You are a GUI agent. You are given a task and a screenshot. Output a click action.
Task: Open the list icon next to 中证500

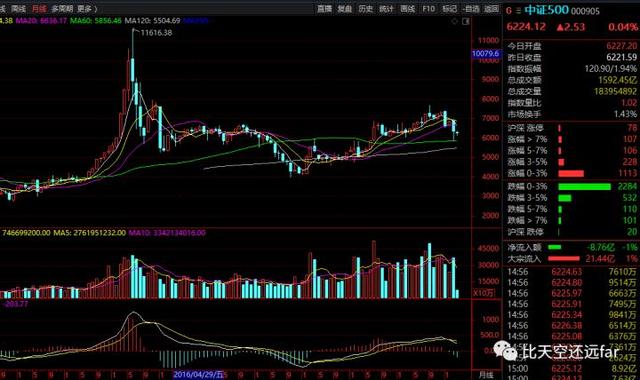[x=518, y=11]
